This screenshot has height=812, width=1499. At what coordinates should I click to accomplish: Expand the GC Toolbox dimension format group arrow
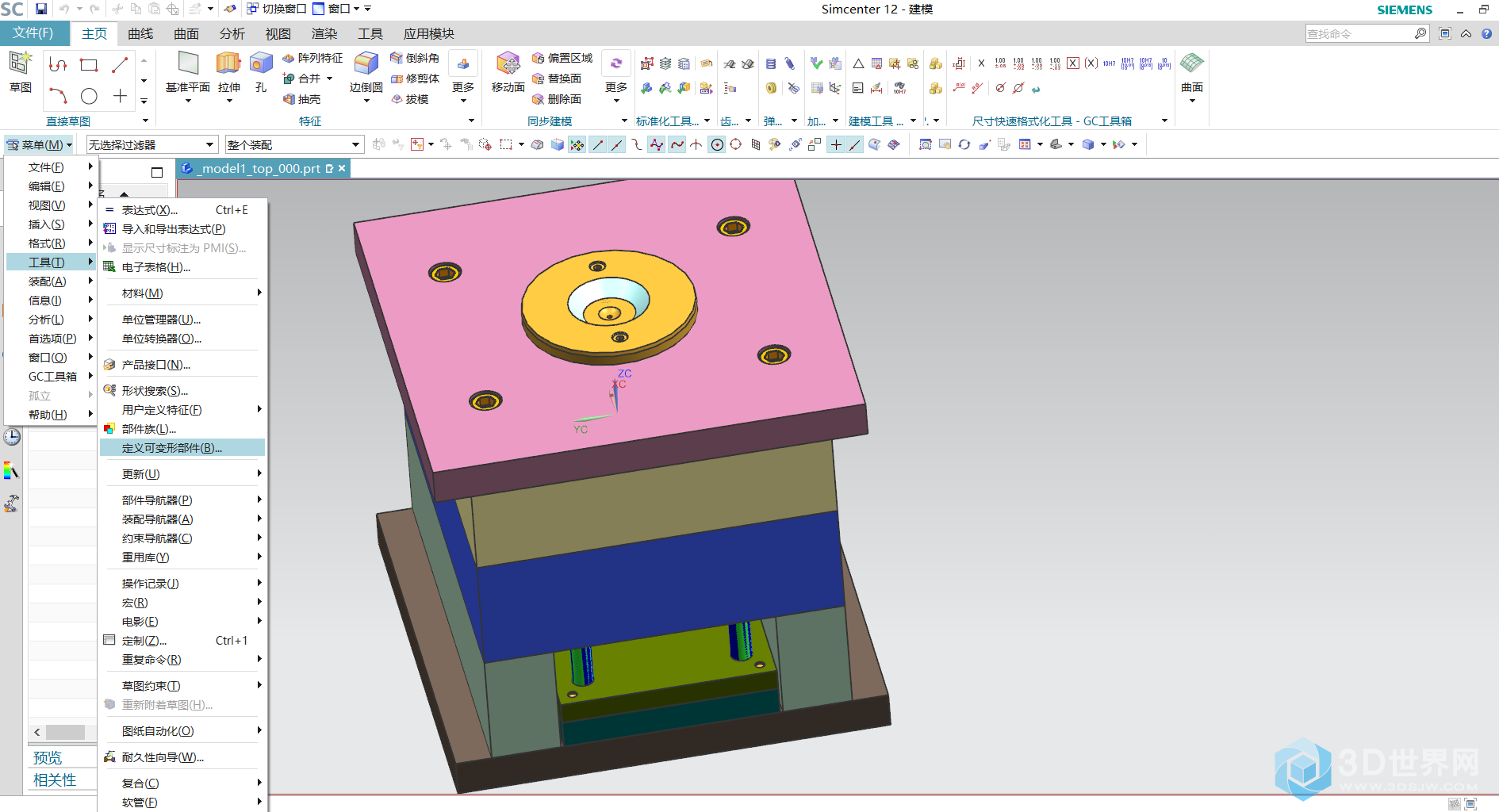tap(1164, 121)
